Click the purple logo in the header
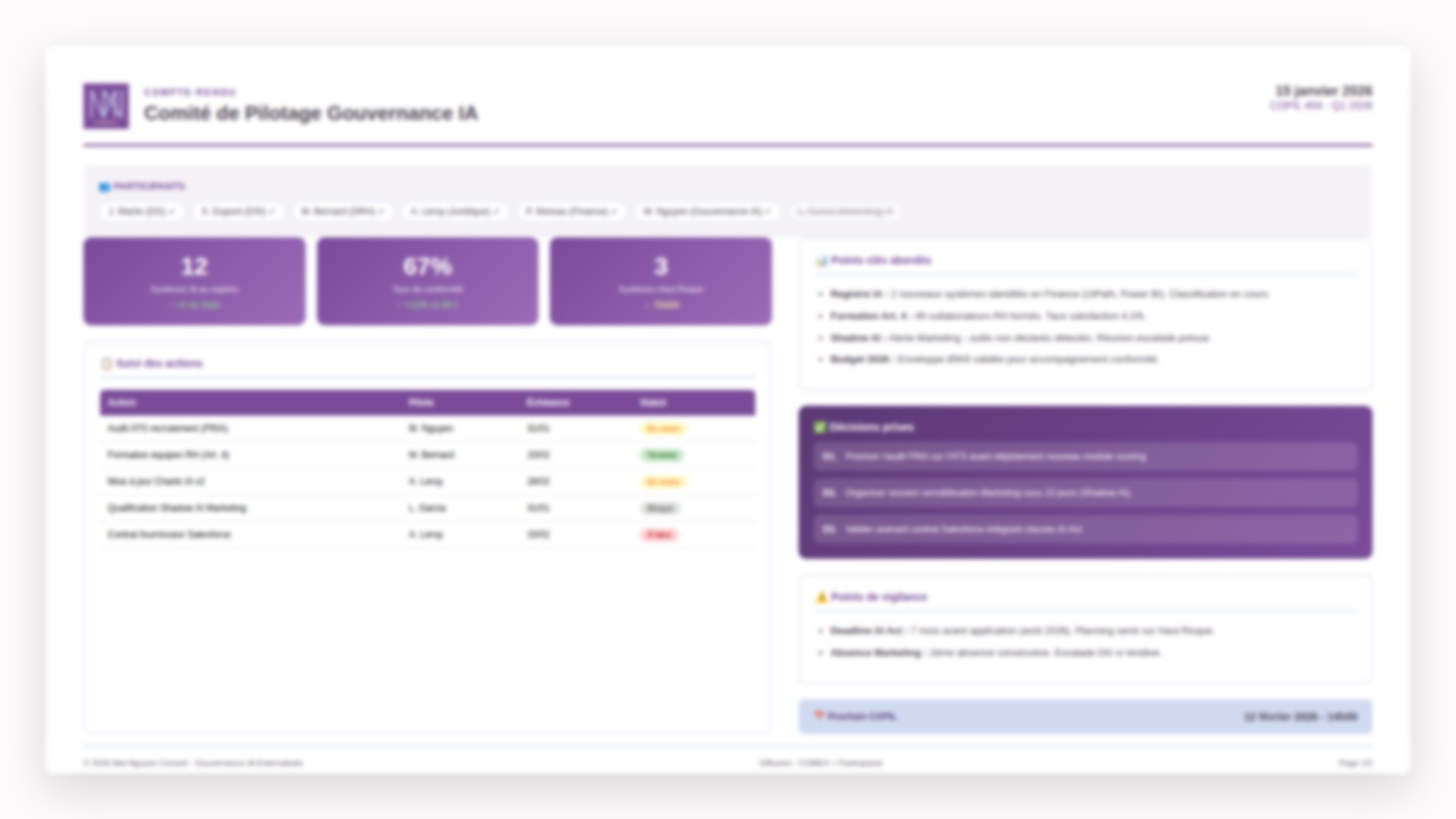This screenshot has height=819, width=1456. 105,105
